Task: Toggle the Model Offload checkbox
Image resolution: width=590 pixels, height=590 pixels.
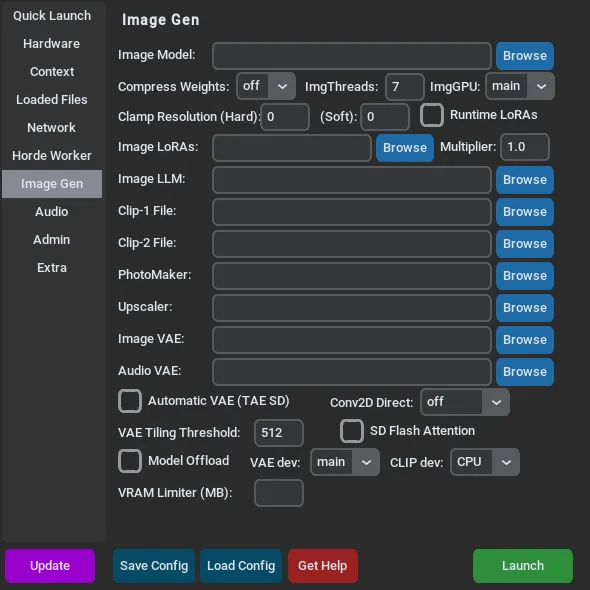Action: pyautogui.click(x=130, y=461)
